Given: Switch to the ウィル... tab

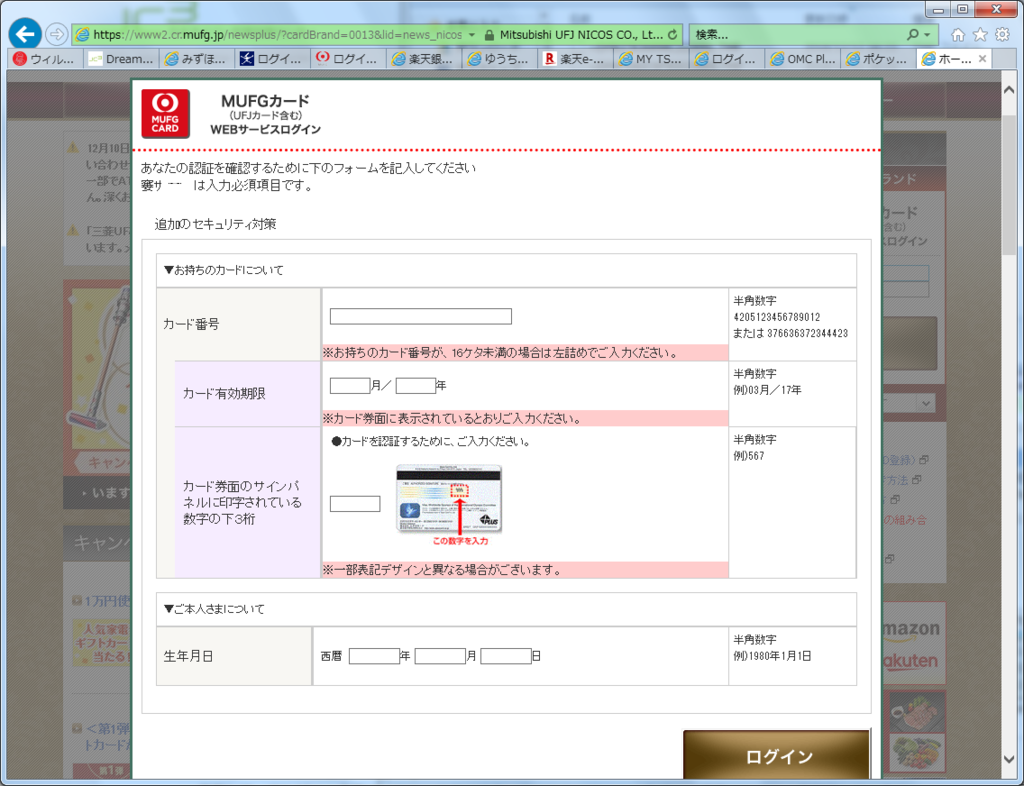Looking at the screenshot, I should point(45,59).
